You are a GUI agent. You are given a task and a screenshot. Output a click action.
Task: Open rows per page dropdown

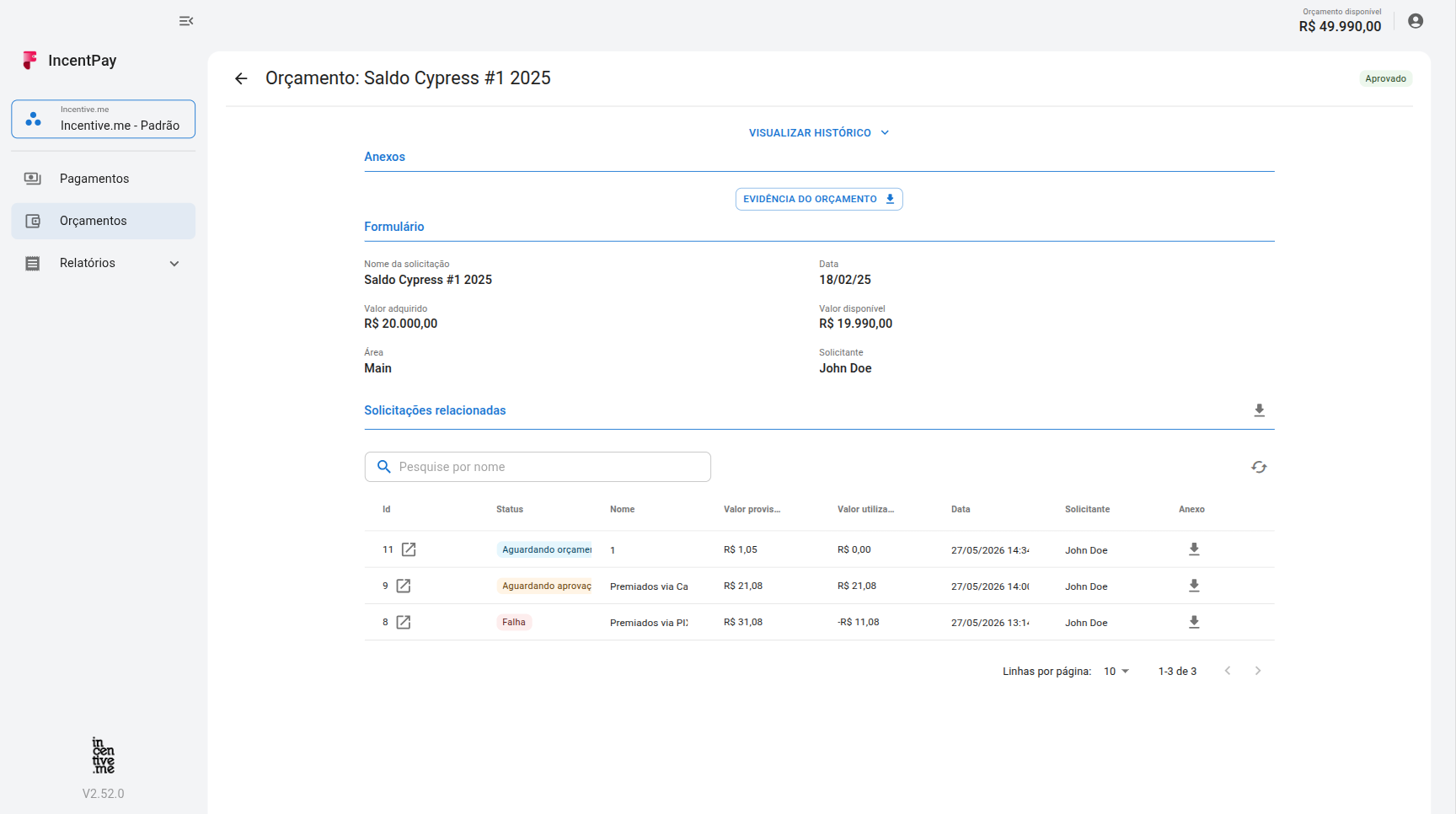[x=1116, y=672]
